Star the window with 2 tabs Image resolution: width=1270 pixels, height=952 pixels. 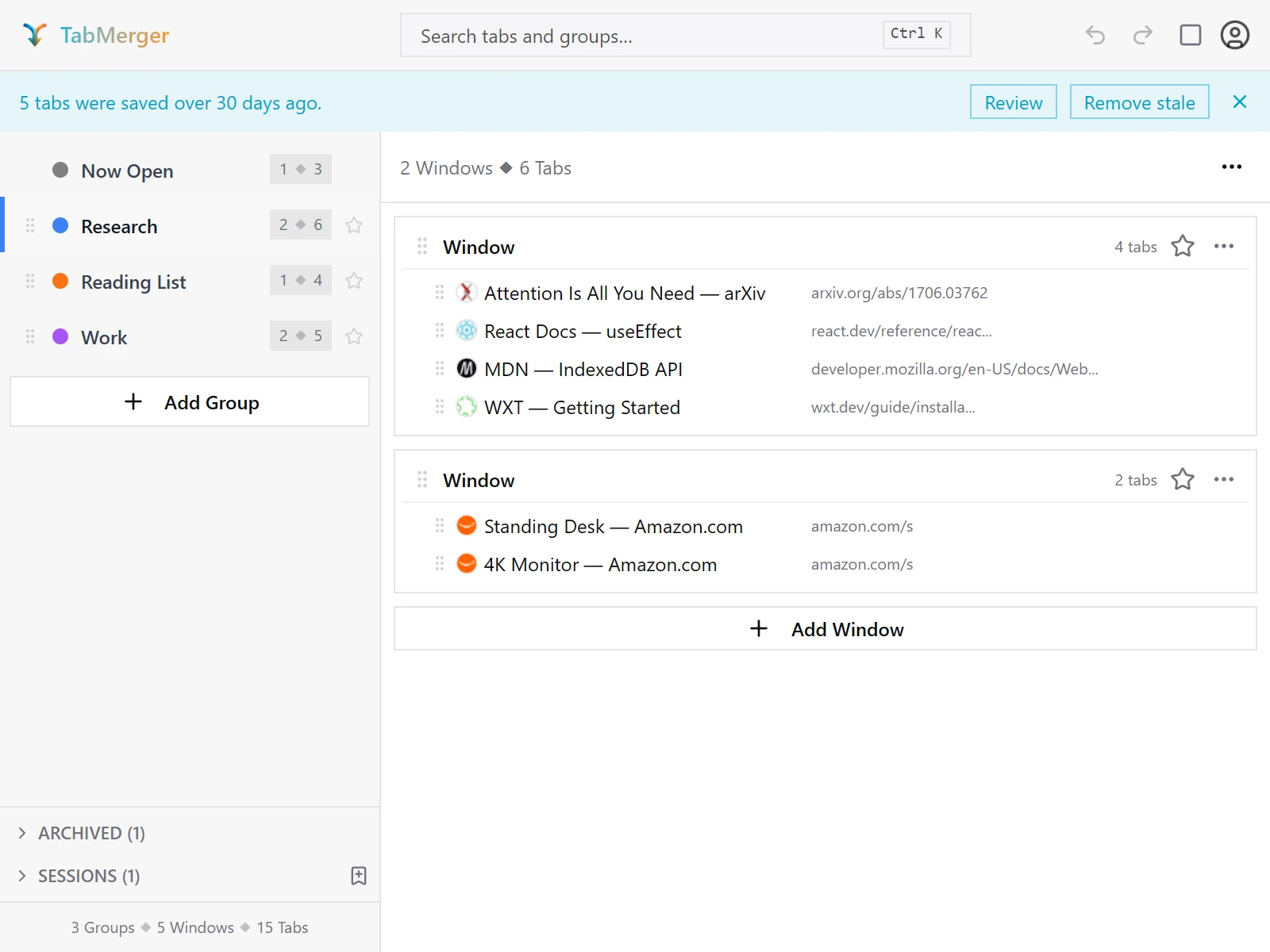coord(1183,479)
